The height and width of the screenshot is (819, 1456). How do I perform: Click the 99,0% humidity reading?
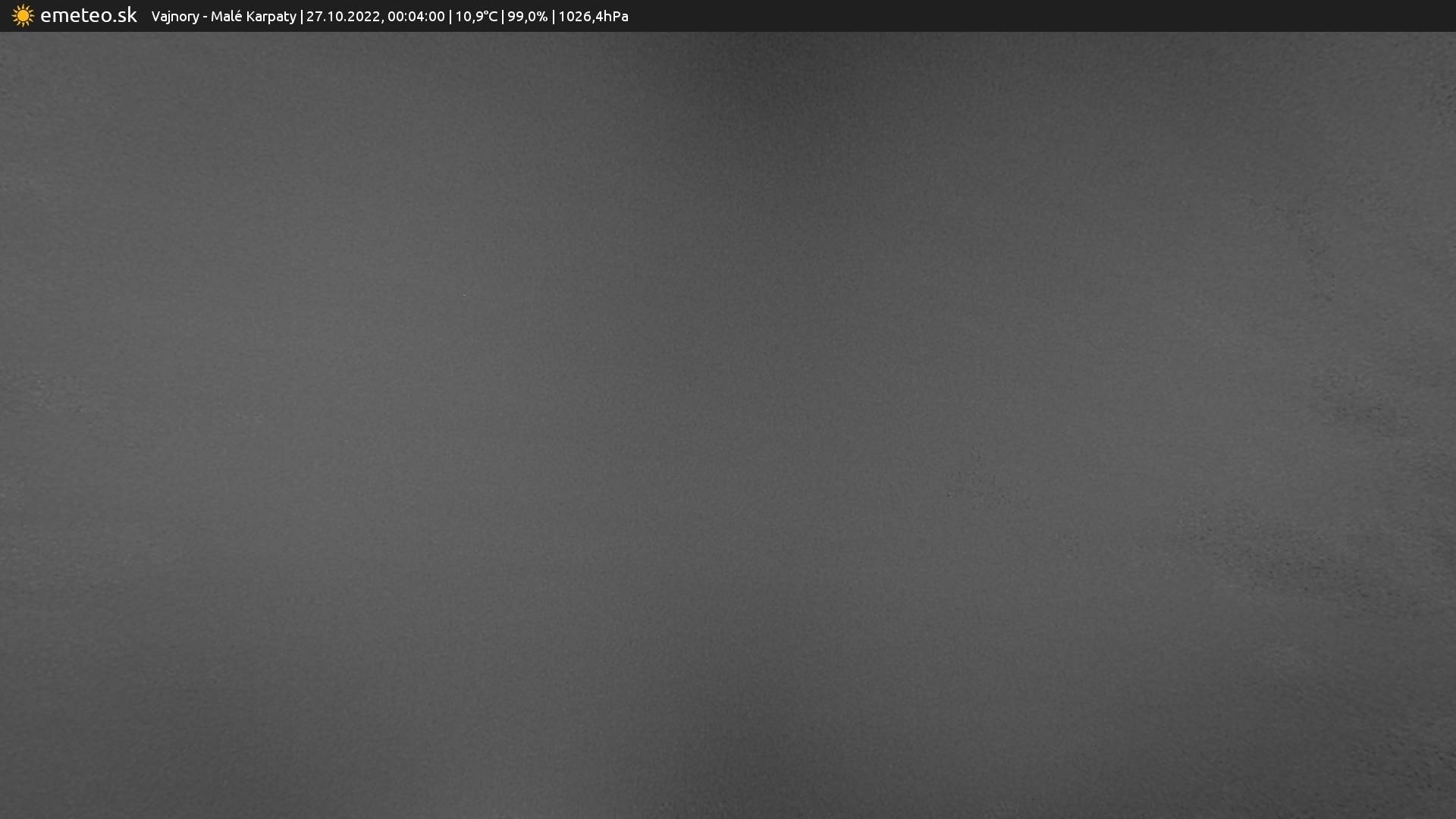pyautogui.click(x=527, y=17)
